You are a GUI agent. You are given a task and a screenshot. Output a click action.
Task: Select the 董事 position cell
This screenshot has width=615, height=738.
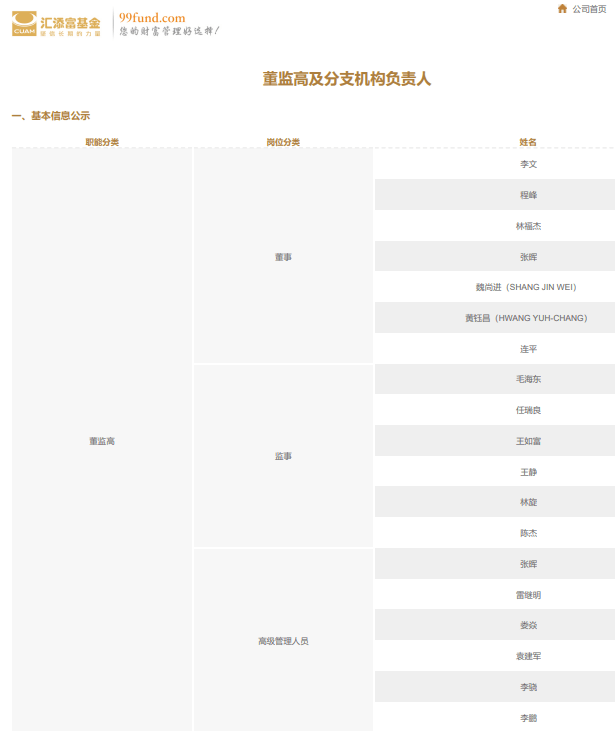[283, 257]
